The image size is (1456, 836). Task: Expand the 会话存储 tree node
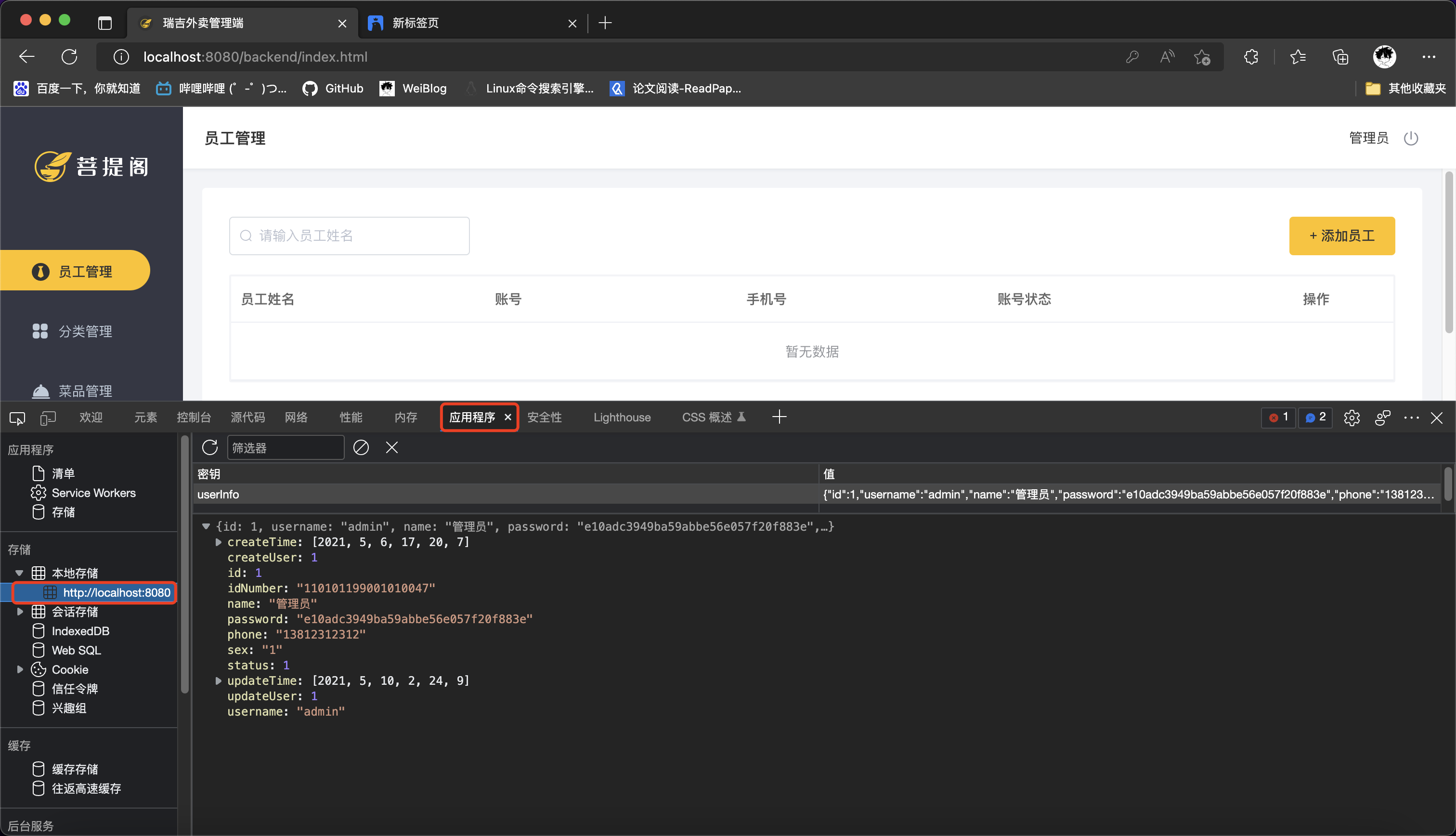click(x=20, y=612)
